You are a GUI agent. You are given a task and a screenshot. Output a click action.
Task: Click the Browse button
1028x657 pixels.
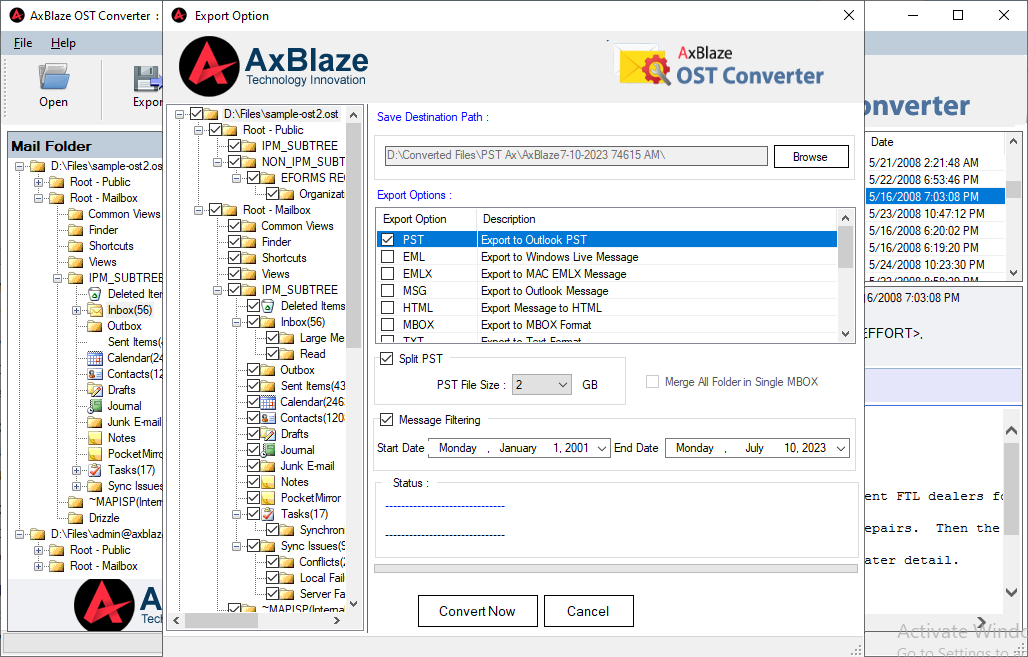(x=811, y=157)
